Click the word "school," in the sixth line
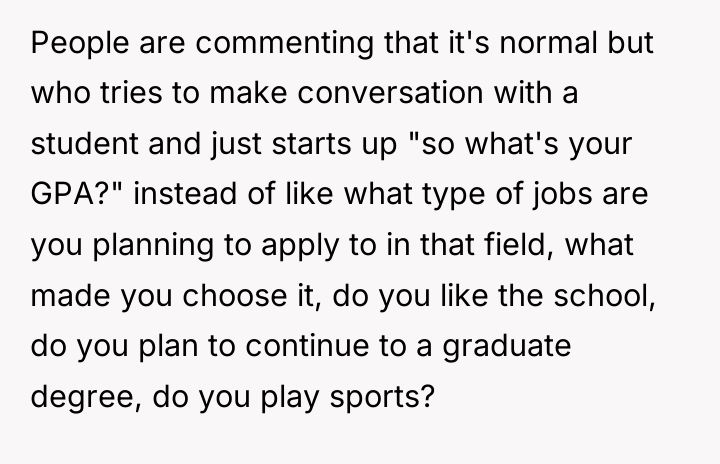 [x=604, y=296]
